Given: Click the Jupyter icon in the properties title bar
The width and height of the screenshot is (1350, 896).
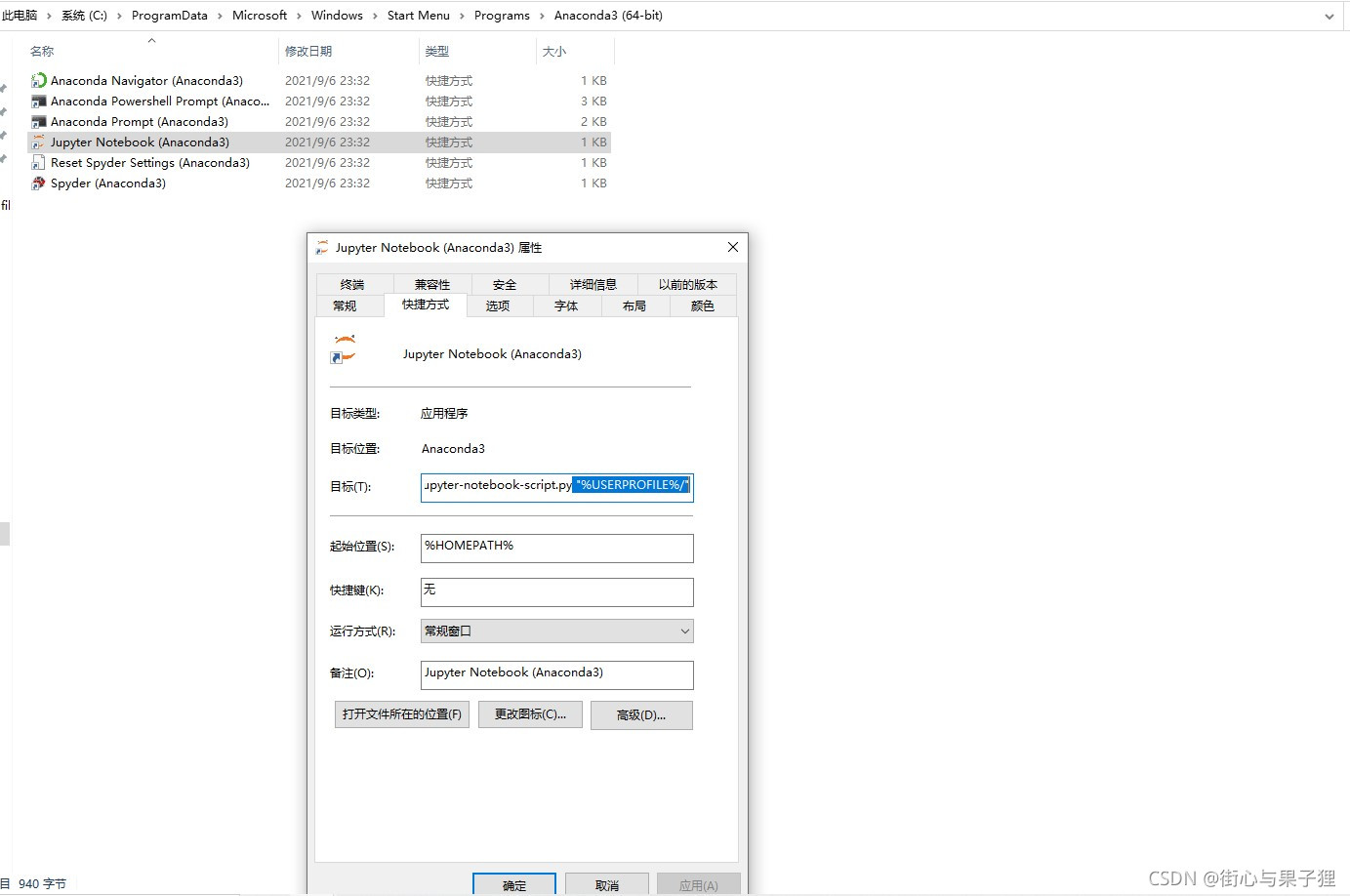Looking at the screenshot, I should click(x=322, y=248).
